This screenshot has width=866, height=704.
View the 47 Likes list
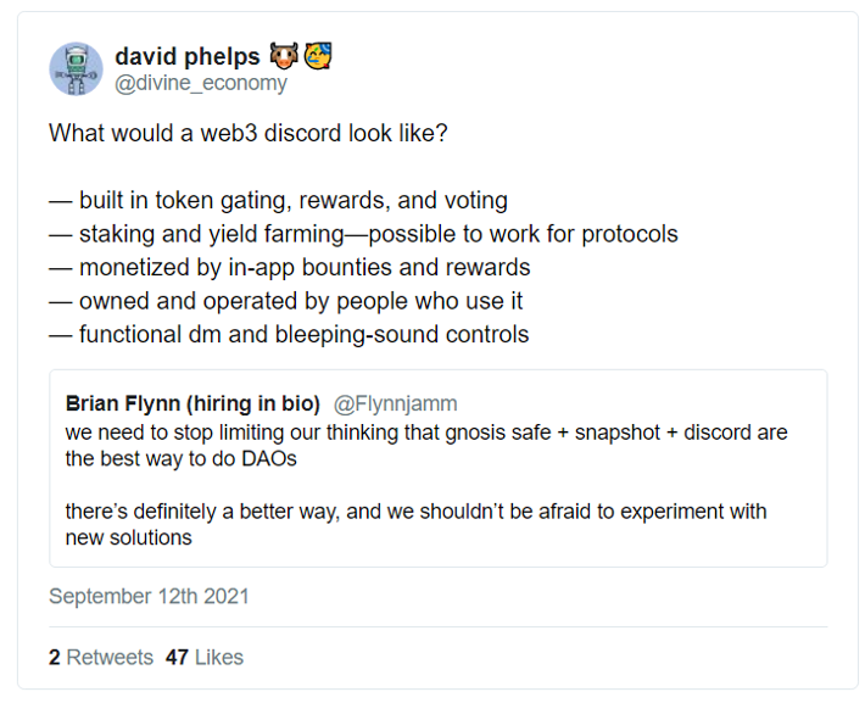204,657
